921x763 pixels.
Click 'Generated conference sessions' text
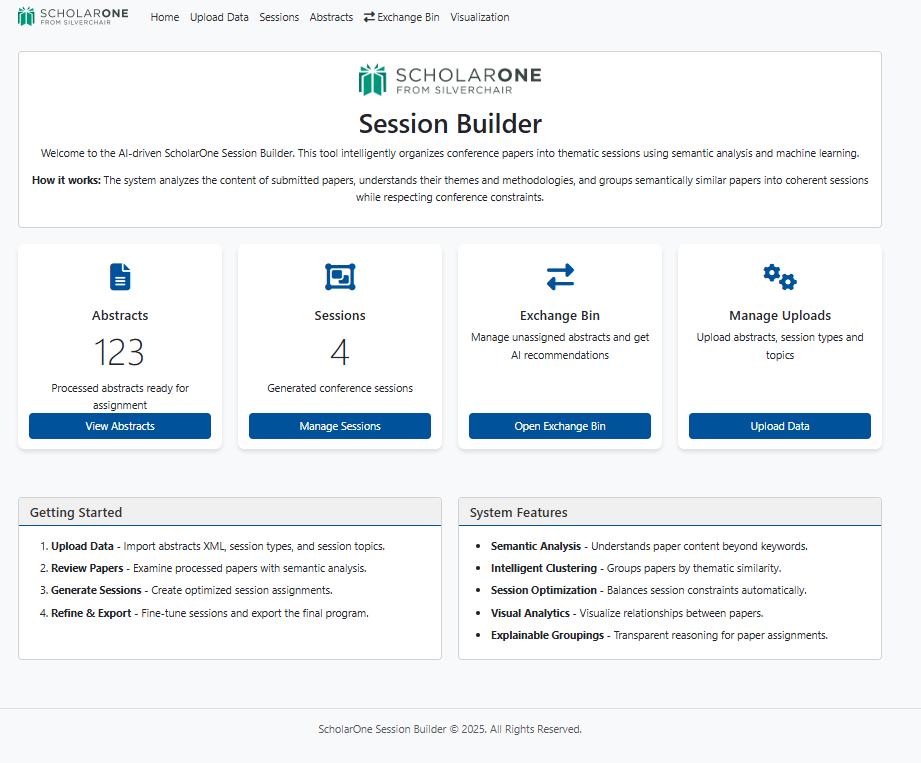[x=340, y=388]
